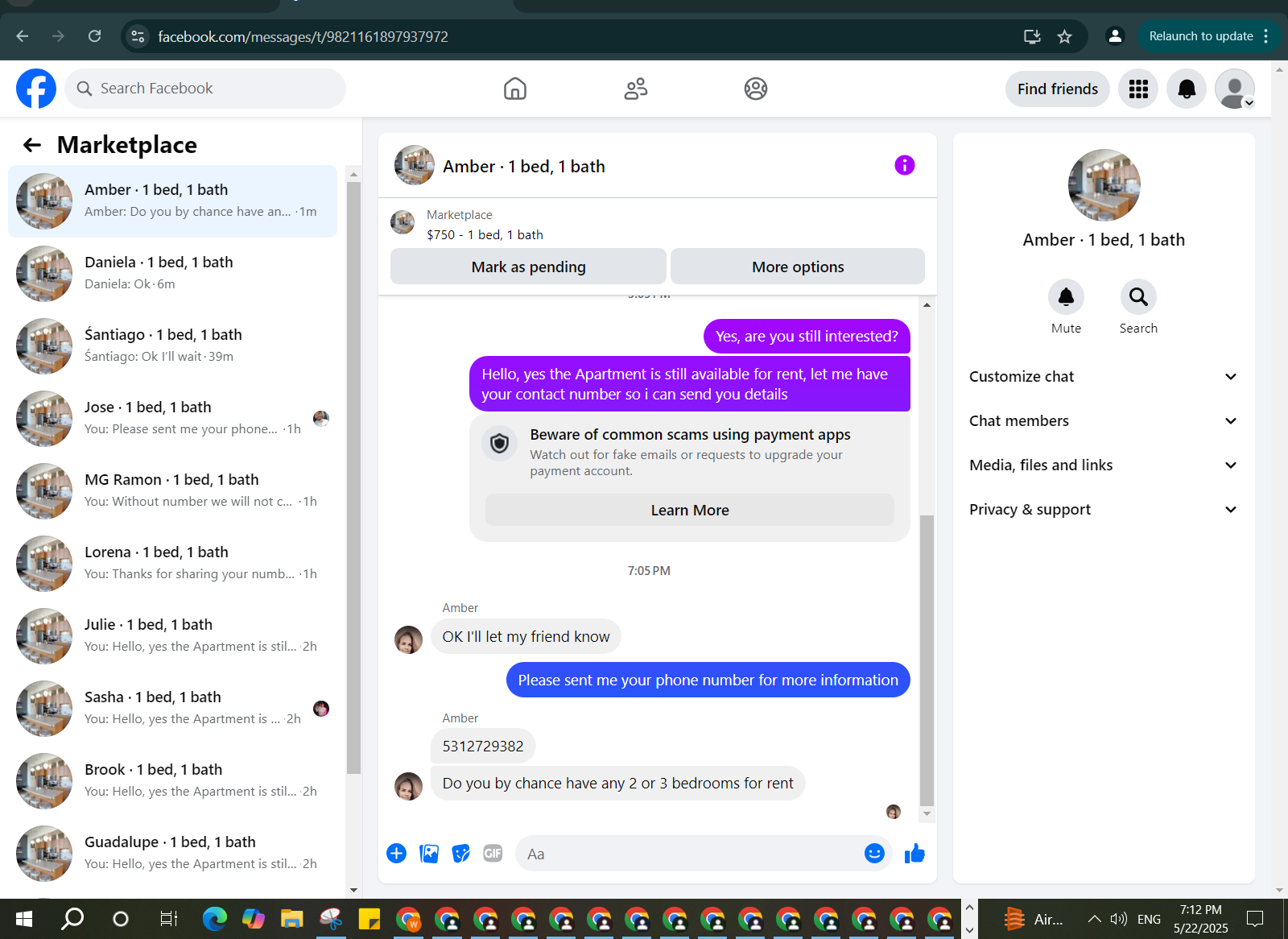Click the browser address bar URL
The width and height of the screenshot is (1288, 939).
[x=303, y=36]
